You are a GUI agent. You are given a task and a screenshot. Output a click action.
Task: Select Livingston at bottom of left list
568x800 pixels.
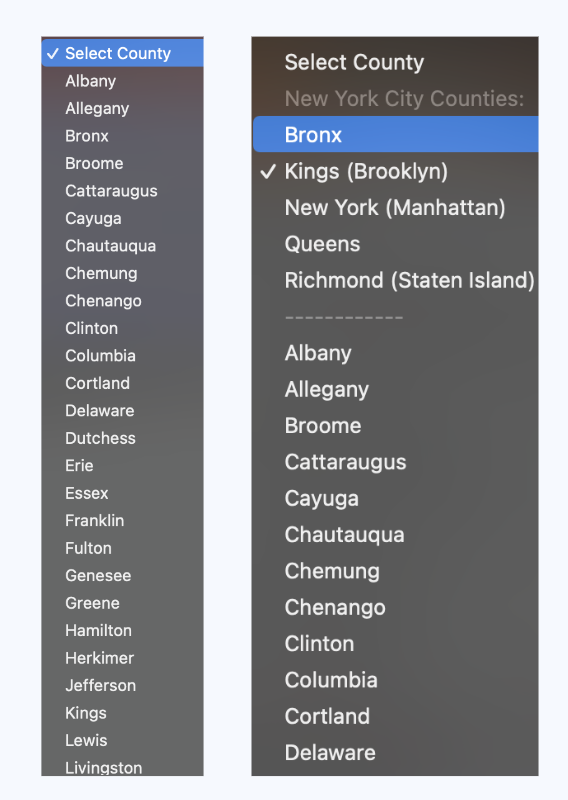point(122,767)
